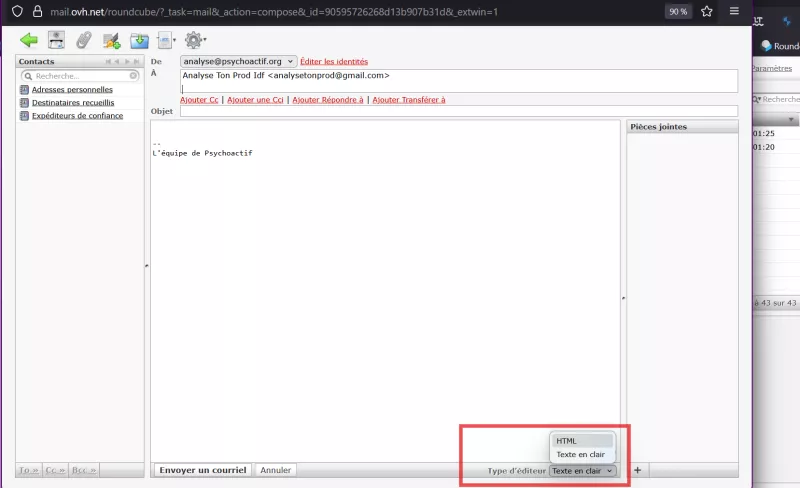Image resolution: width=800 pixels, height=488 pixels.
Task: Open Adresses personnelles address book
Action: coord(72,89)
